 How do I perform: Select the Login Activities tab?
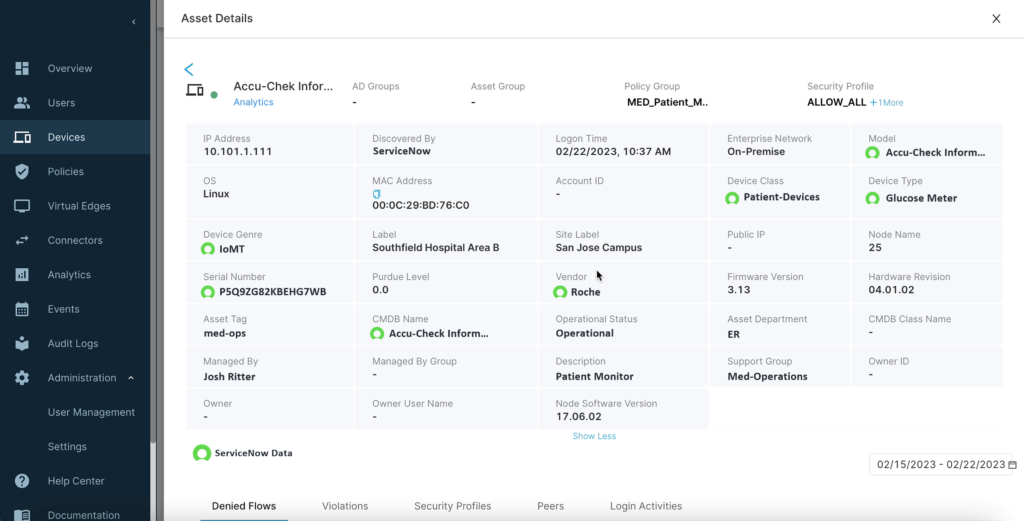coord(646,506)
